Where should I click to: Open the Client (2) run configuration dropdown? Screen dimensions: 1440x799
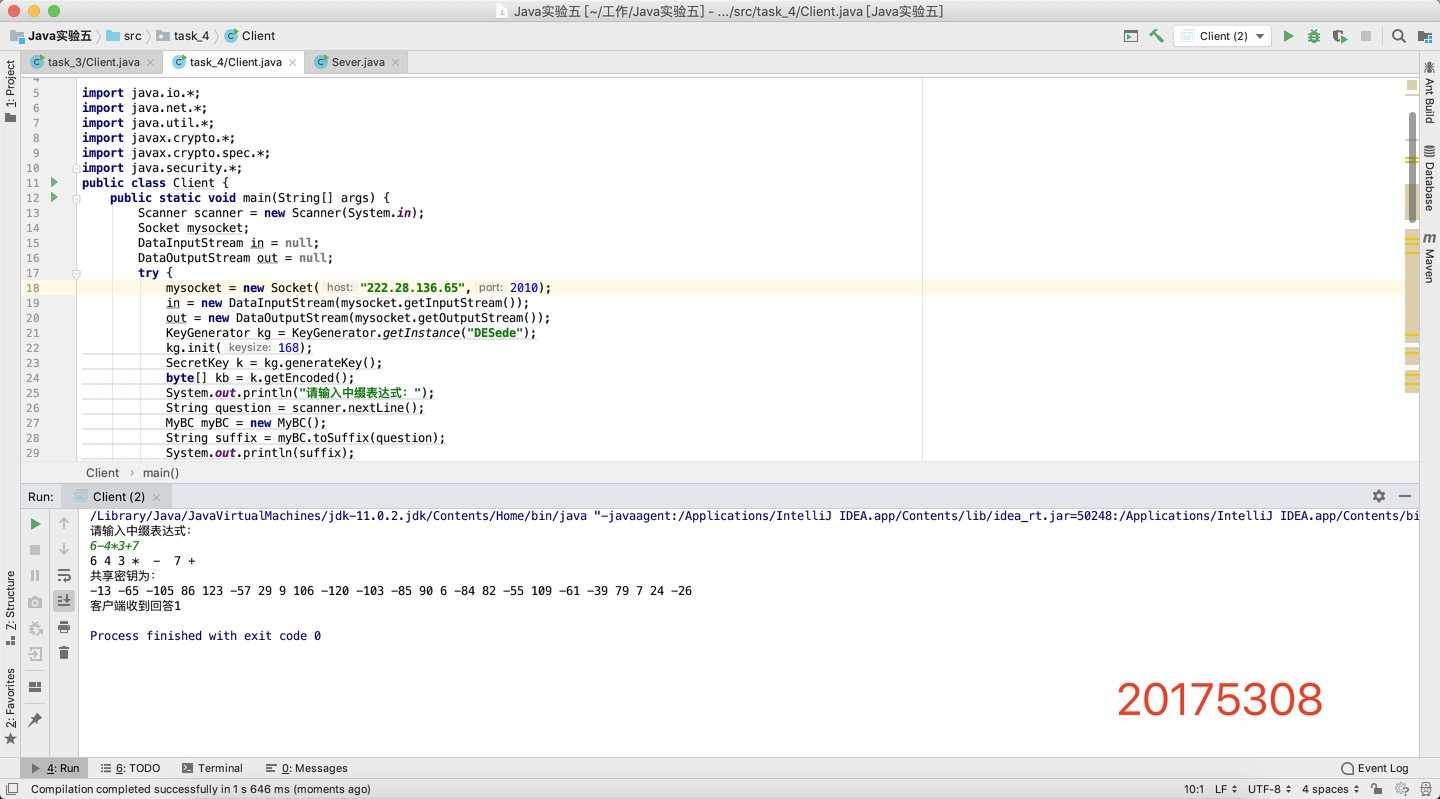click(x=1224, y=36)
